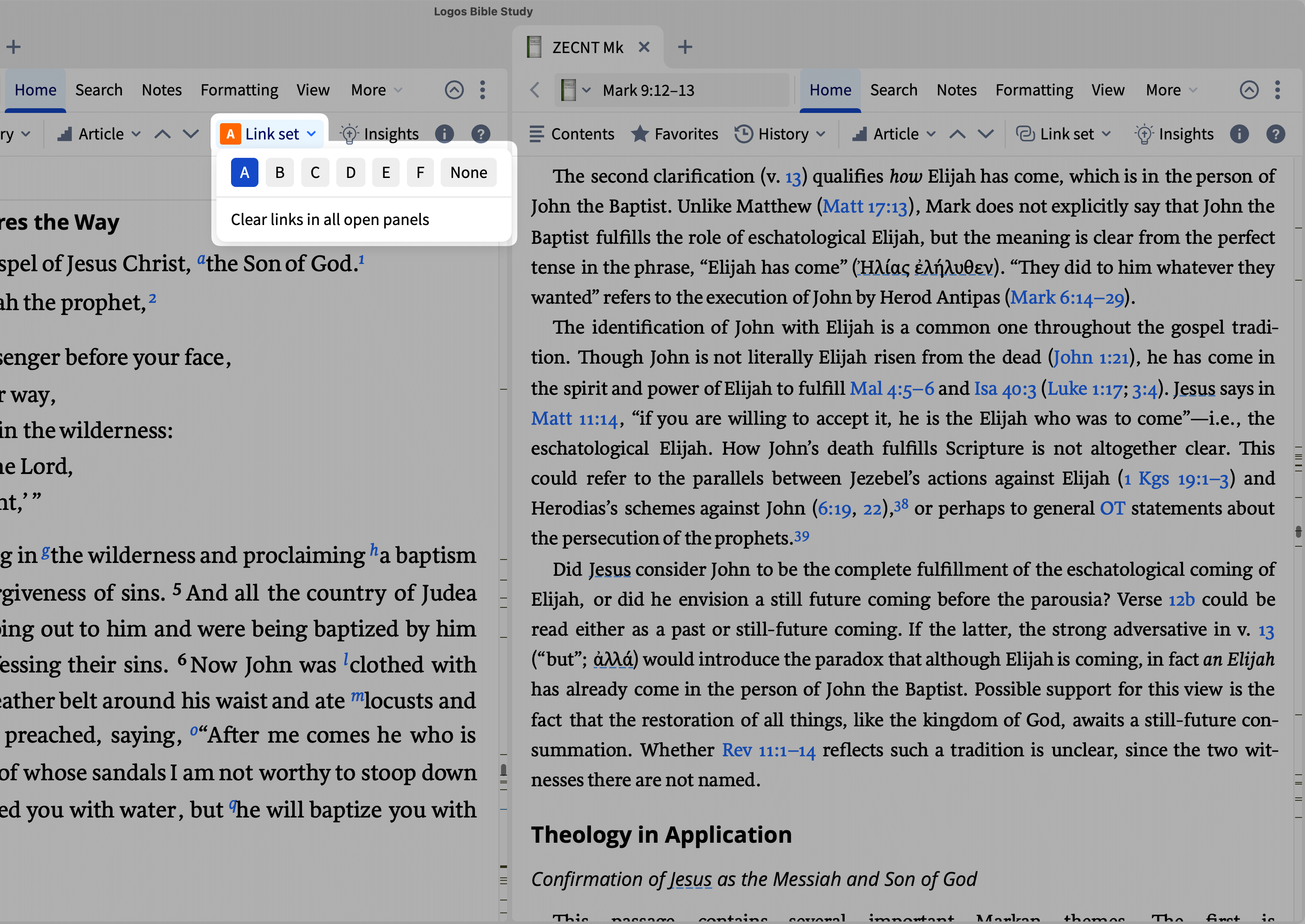Select link set F
The image size is (1305, 924).
pos(420,172)
